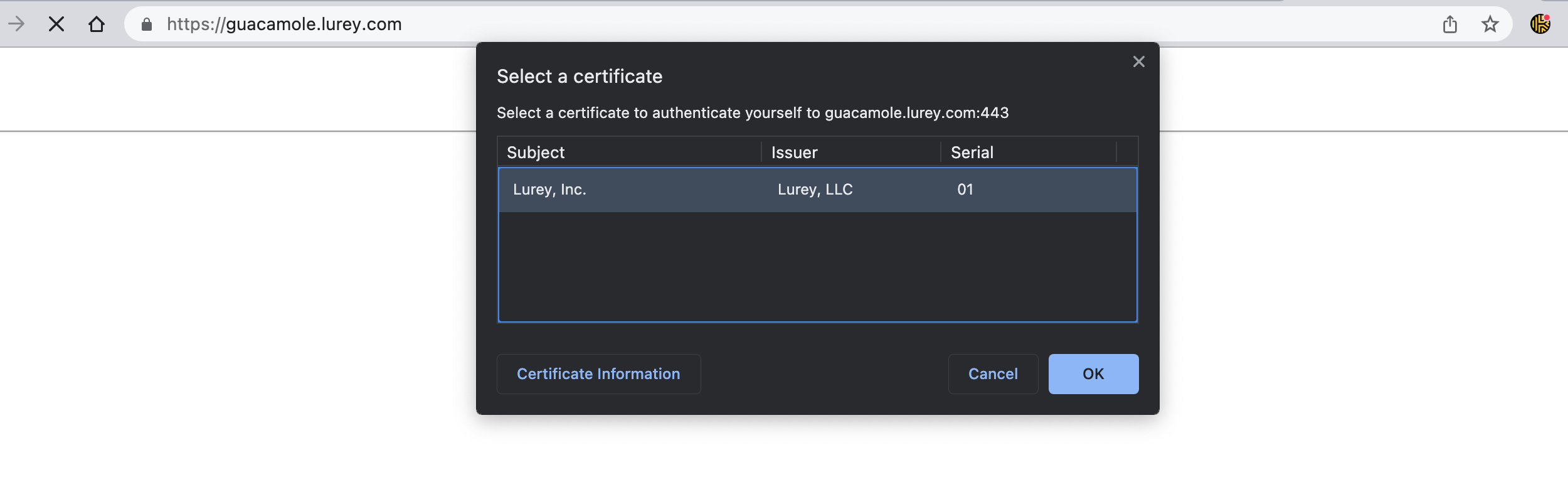The image size is (1568, 477).
Task: Sort certificates by Subject column
Action: click(x=536, y=153)
